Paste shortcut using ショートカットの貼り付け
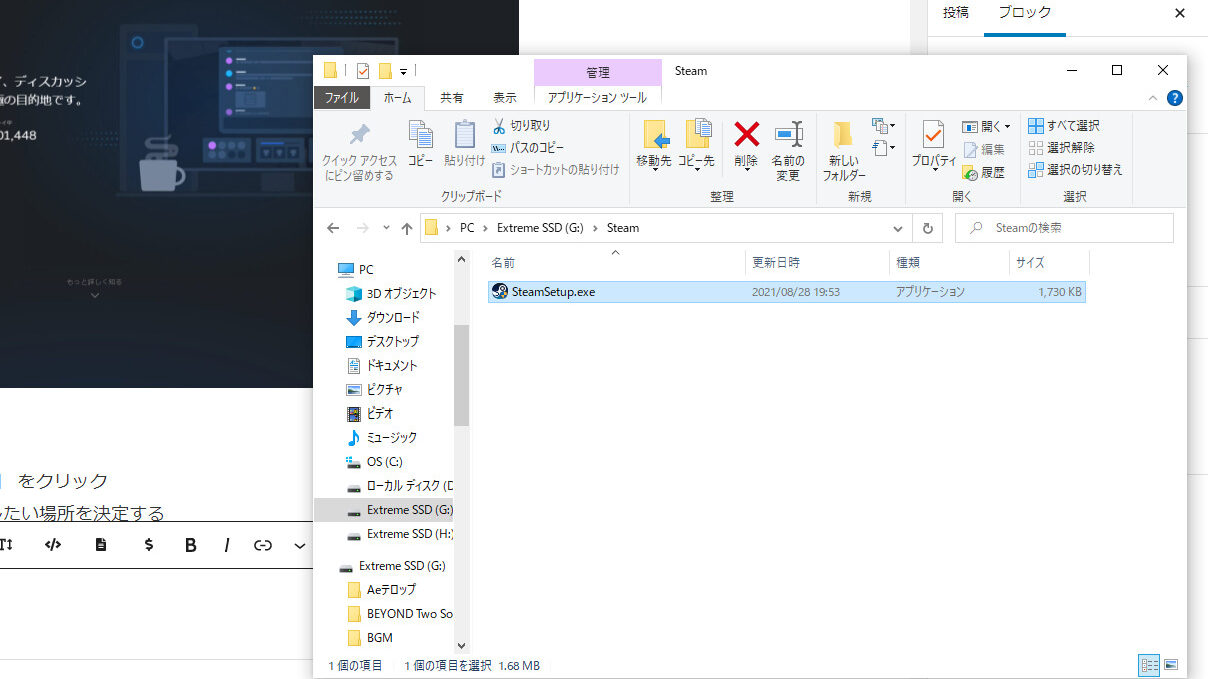This screenshot has height=679, width=1208. pyautogui.click(x=556, y=170)
